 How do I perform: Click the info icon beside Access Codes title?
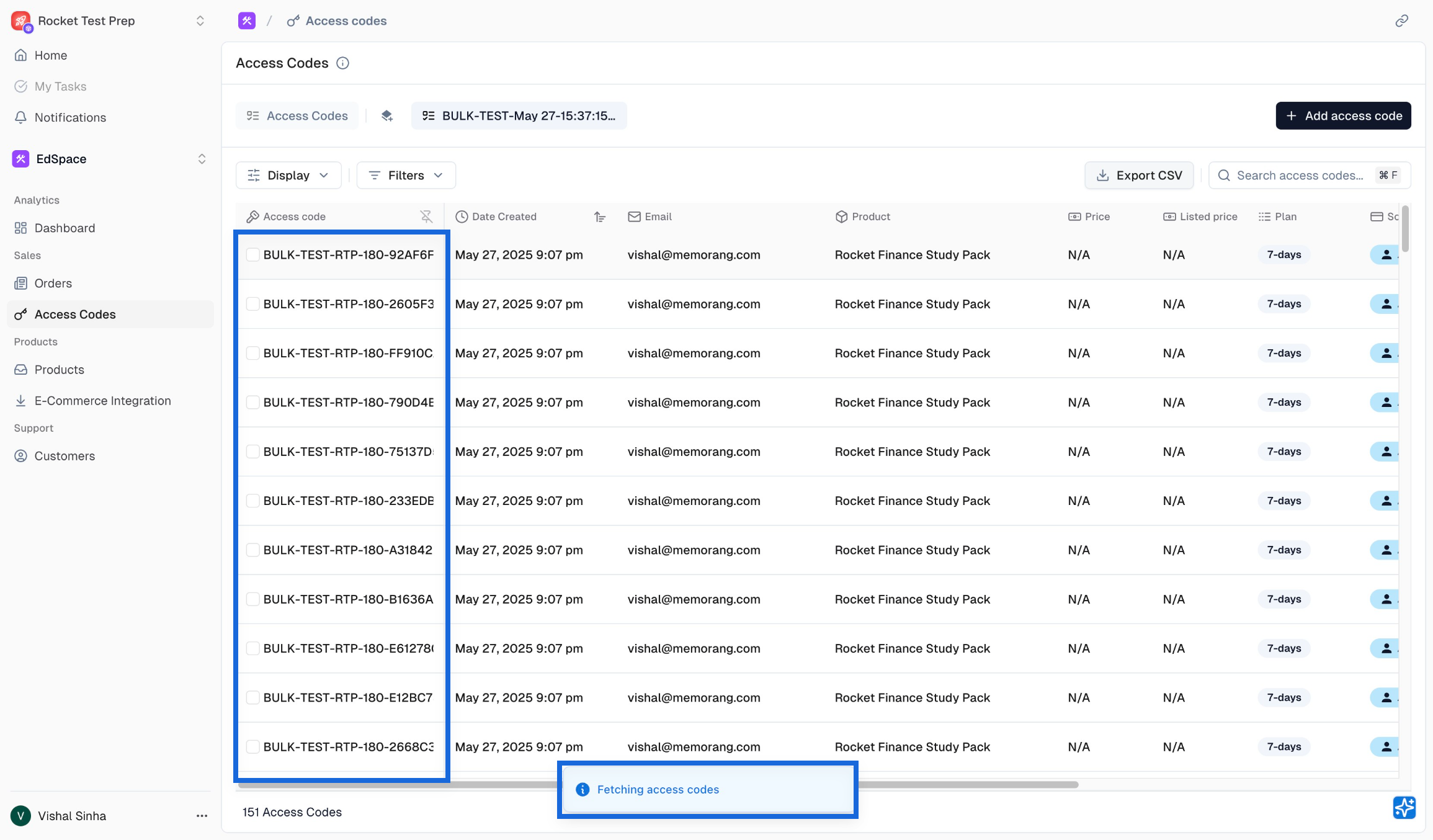point(342,63)
